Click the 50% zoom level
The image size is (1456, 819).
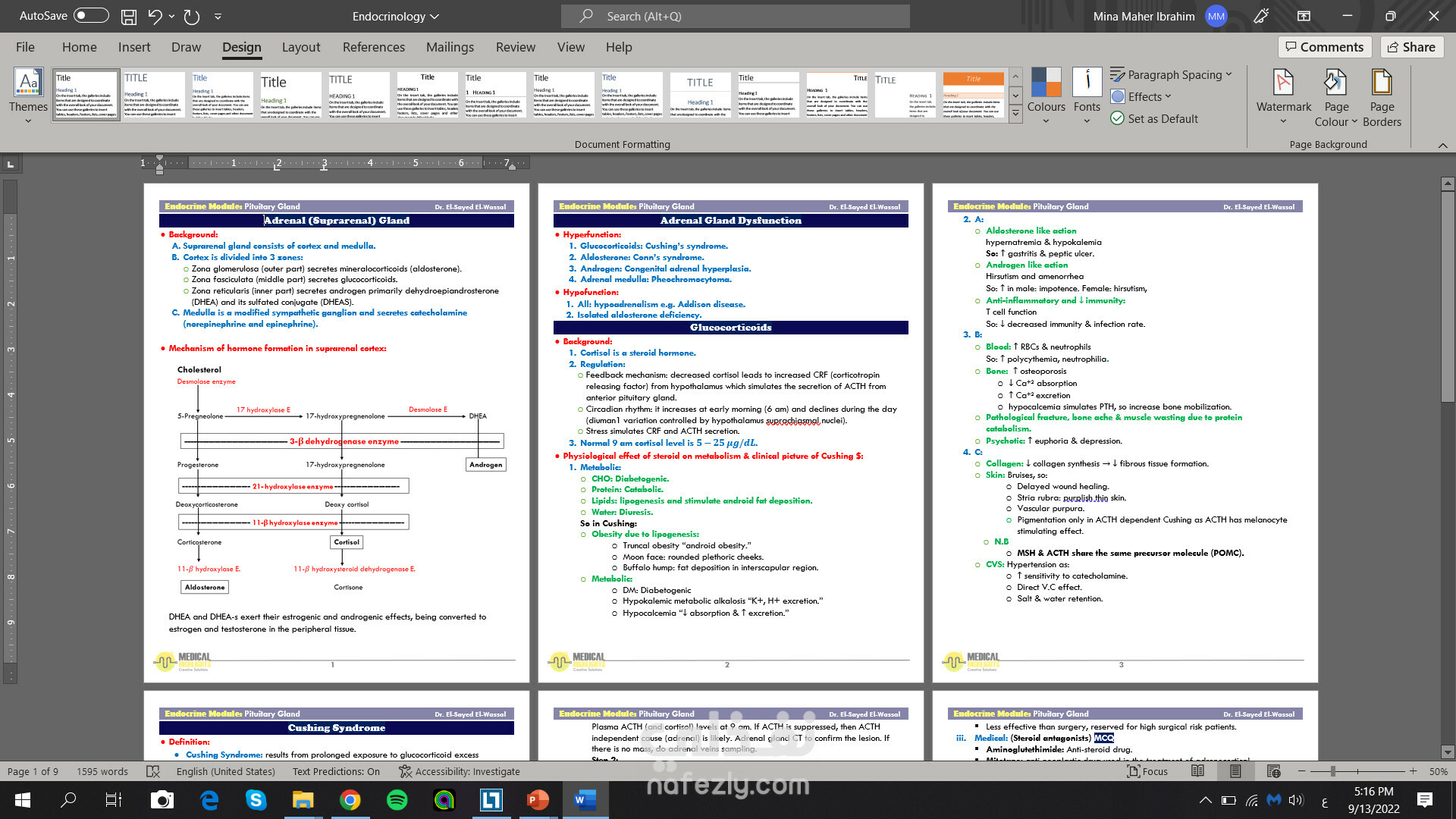(x=1439, y=771)
